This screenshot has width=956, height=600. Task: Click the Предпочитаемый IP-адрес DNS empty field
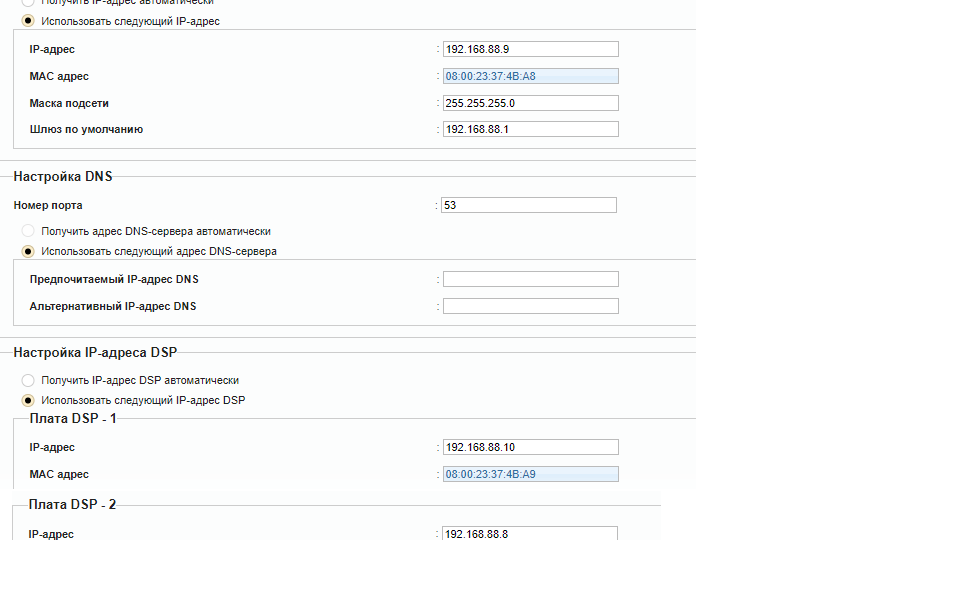530,279
